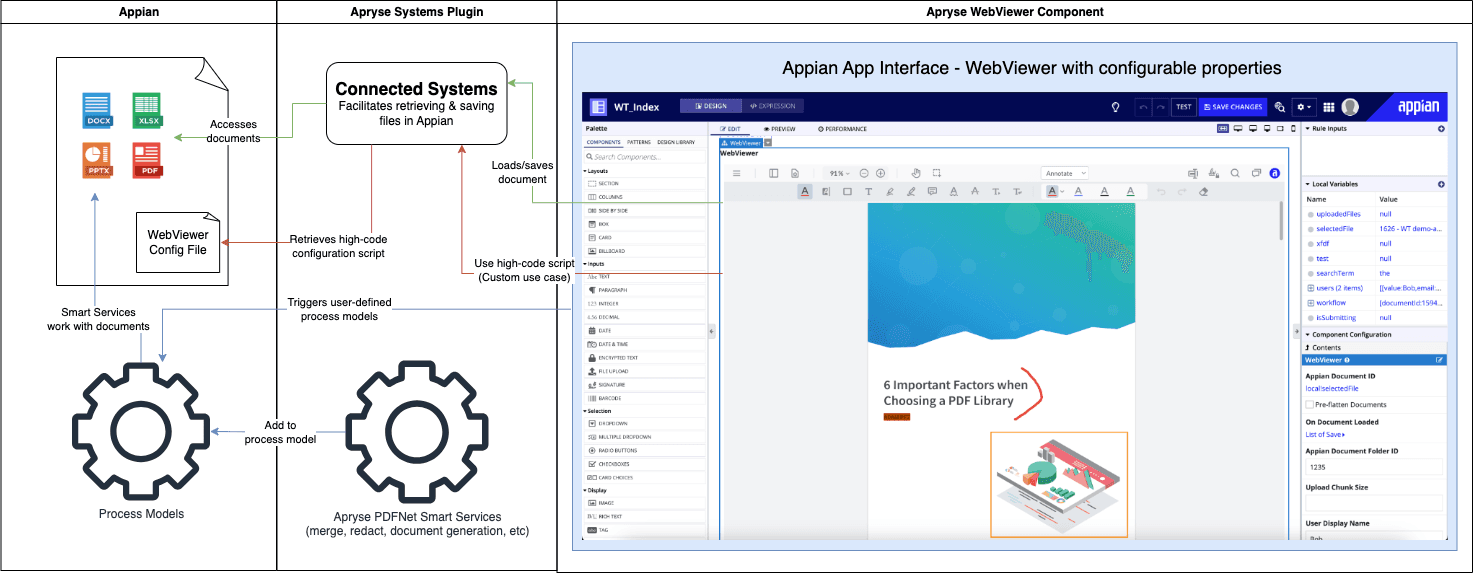Click the Test button
The height and width of the screenshot is (573, 1473).
(x=1183, y=107)
